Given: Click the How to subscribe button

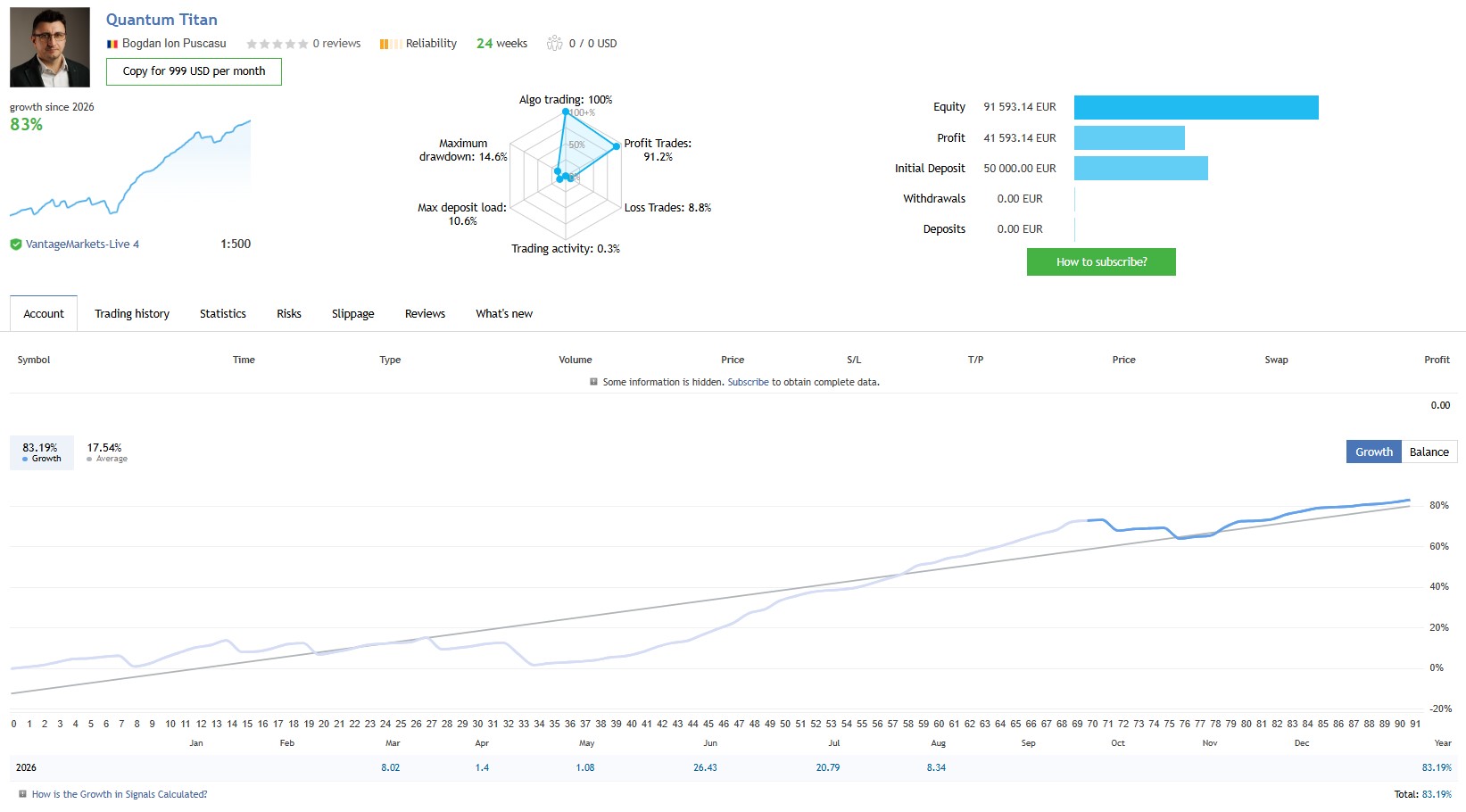Looking at the screenshot, I should [1101, 262].
